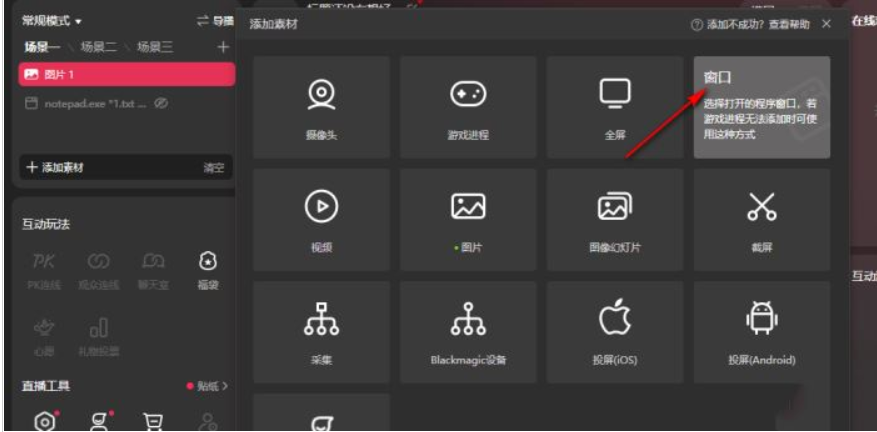Choose 投屏(Android) screen casting
Viewport: 877px width, 432px height.
(x=762, y=332)
